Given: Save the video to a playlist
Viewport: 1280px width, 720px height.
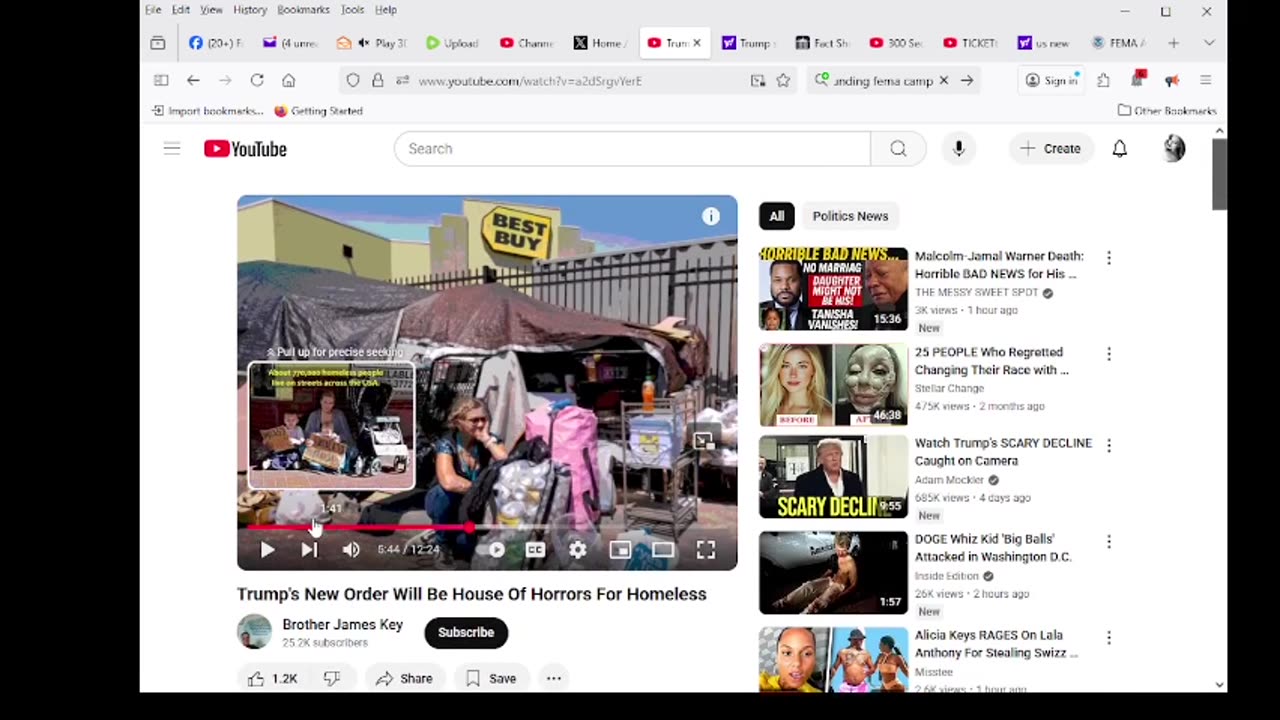Looking at the screenshot, I should coord(490,678).
